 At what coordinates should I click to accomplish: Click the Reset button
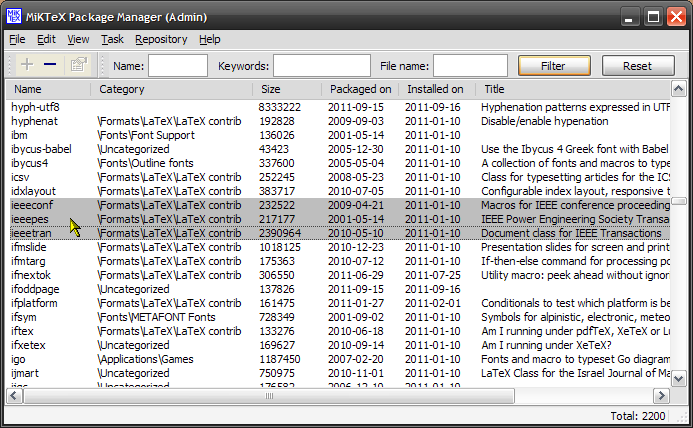pyautogui.click(x=638, y=66)
